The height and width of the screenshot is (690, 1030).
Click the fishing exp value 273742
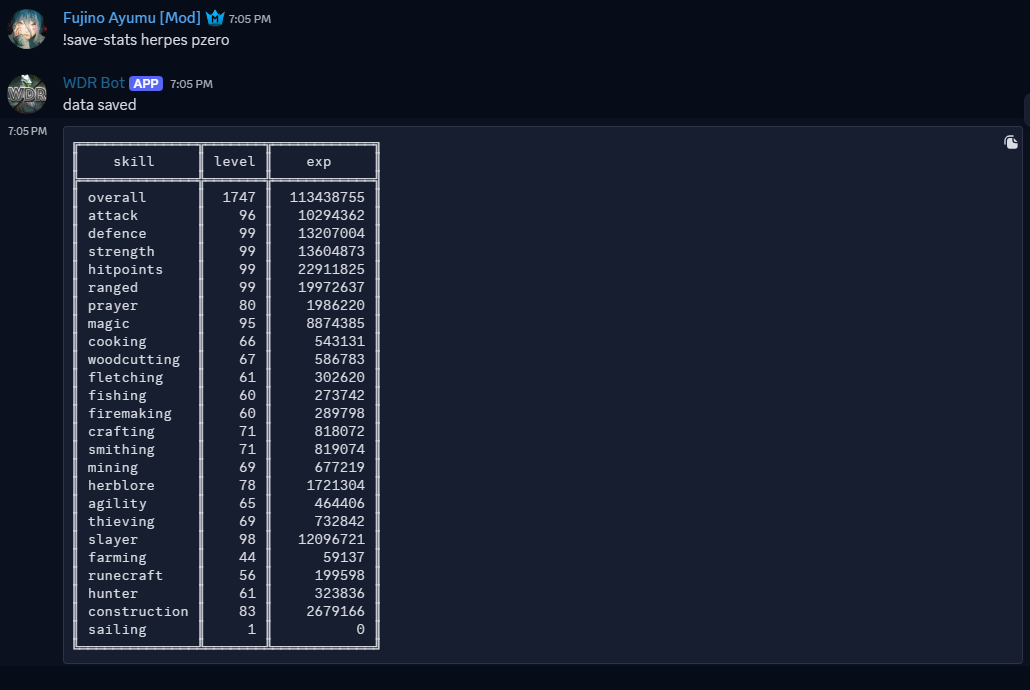point(340,395)
